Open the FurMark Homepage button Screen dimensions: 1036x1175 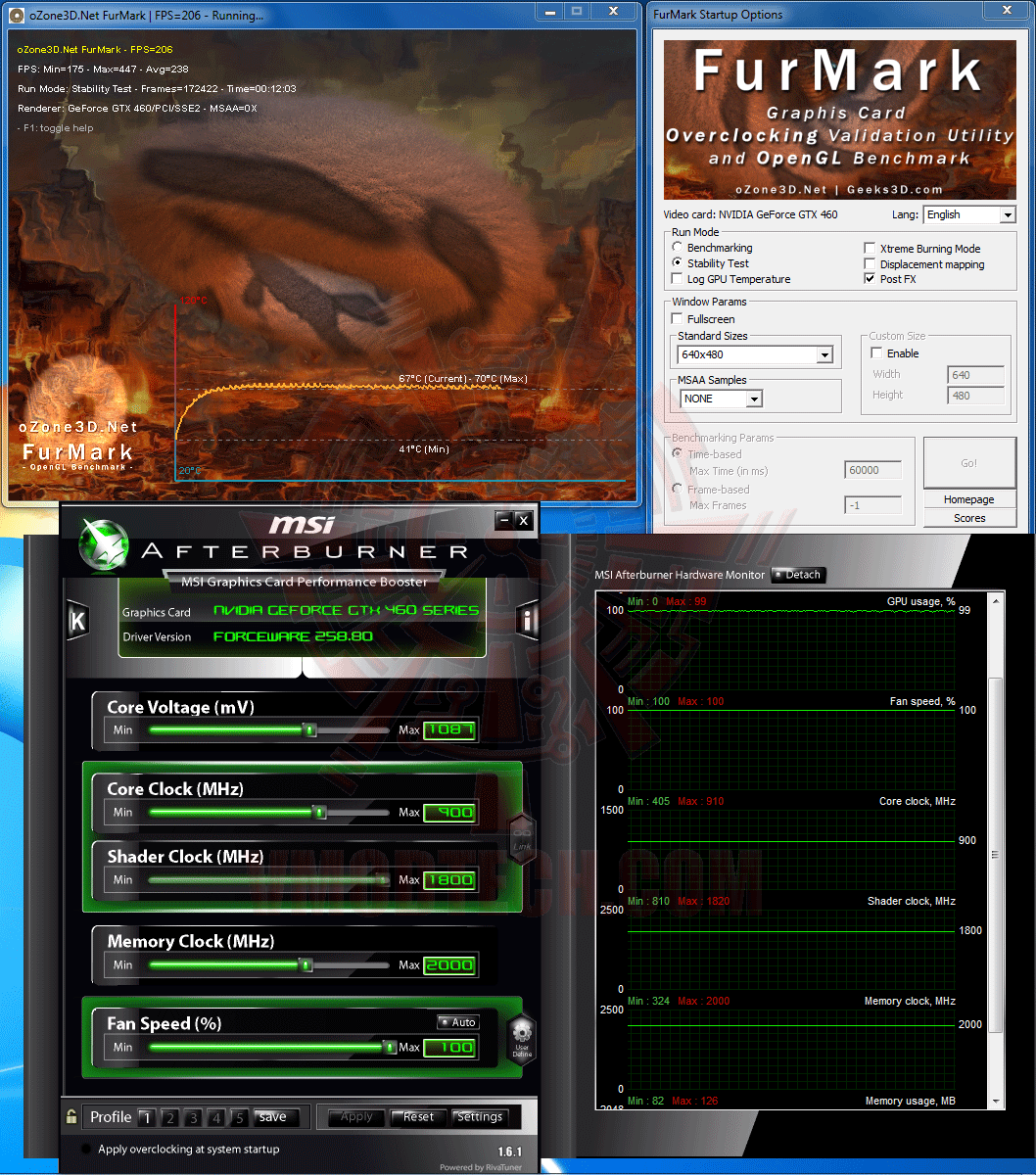[967, 499]
